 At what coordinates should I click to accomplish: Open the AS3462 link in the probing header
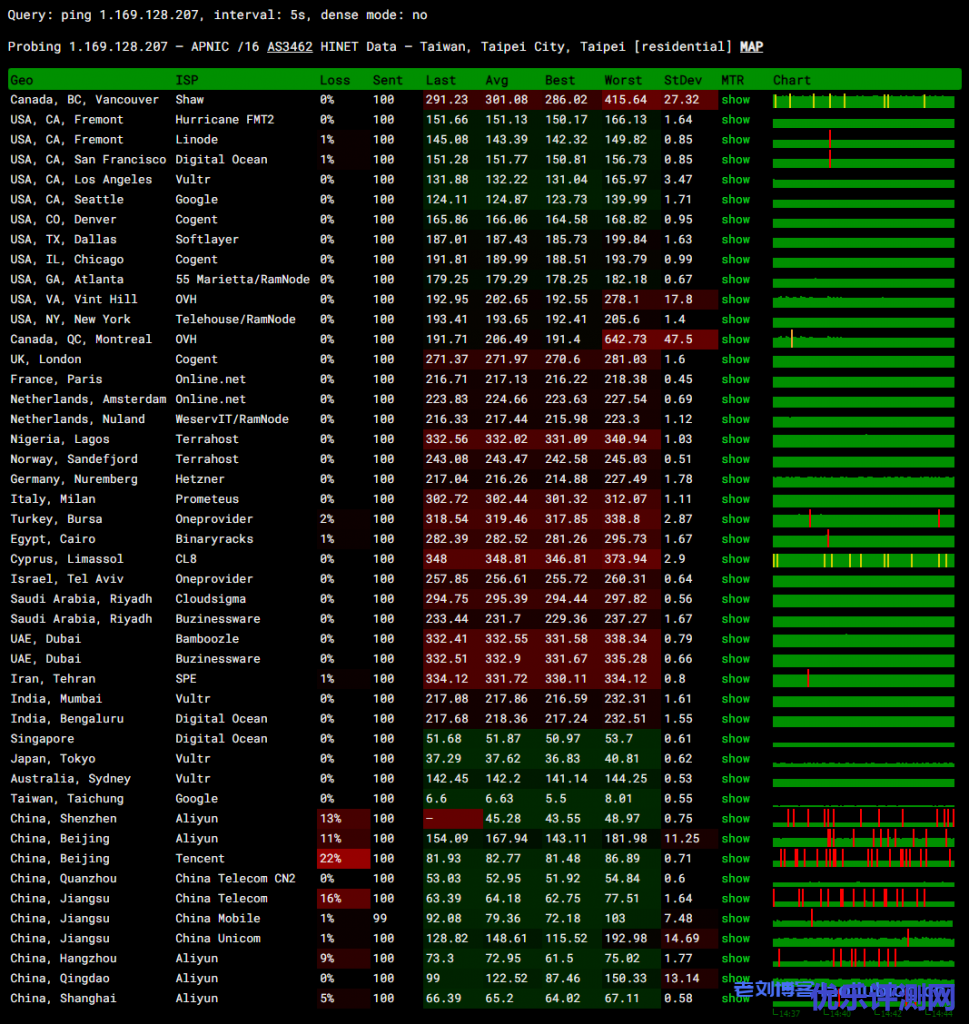[289, 47]
